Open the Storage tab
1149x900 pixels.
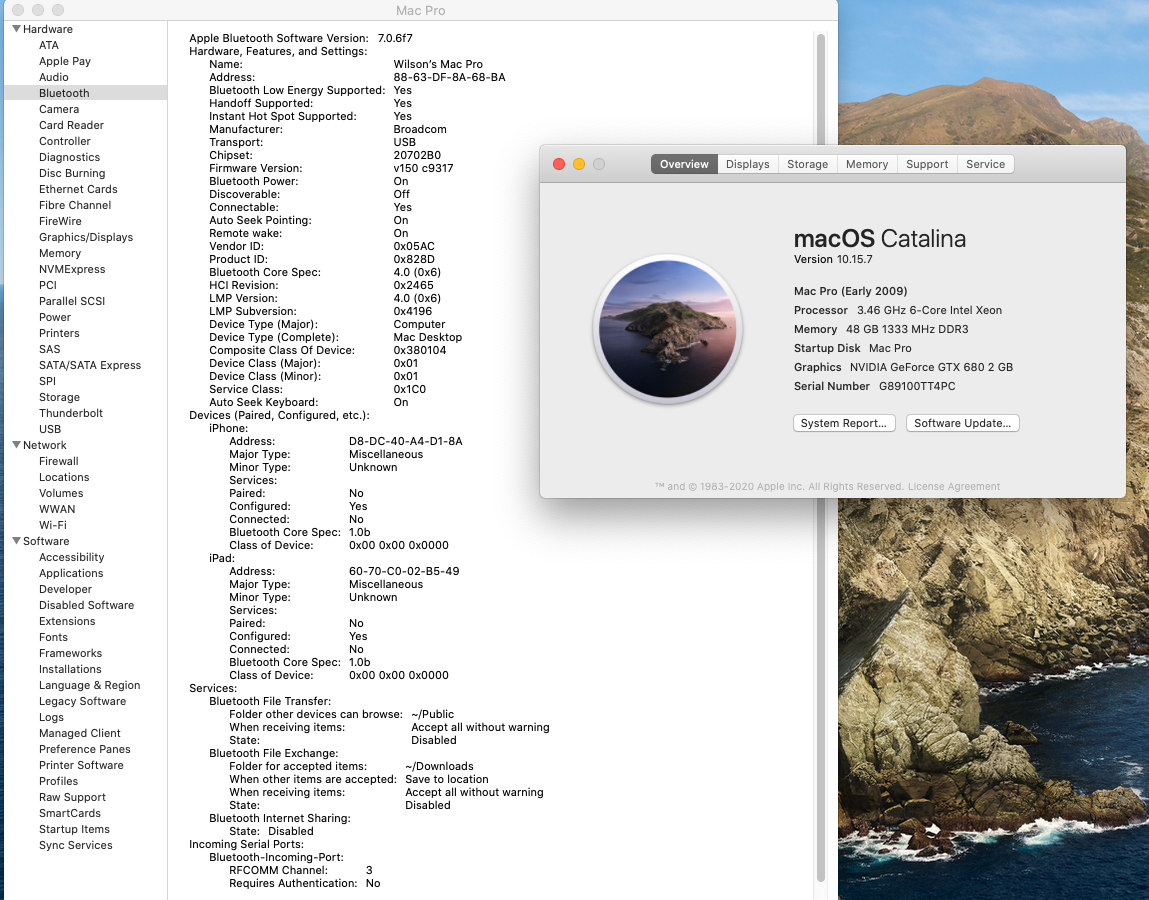point(808,164)
